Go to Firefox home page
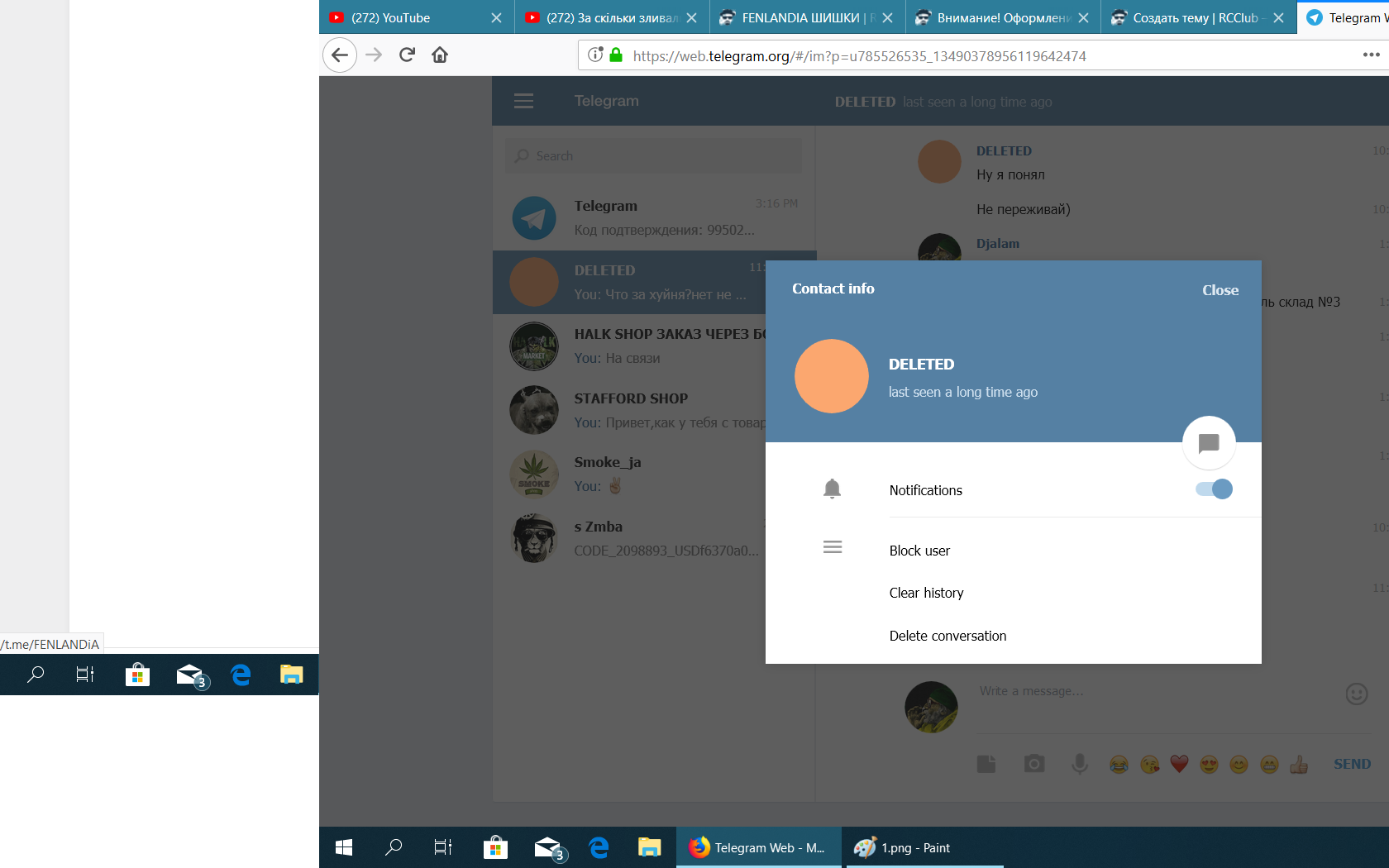This screenshot has height=868, width=1389. point(440,55)
